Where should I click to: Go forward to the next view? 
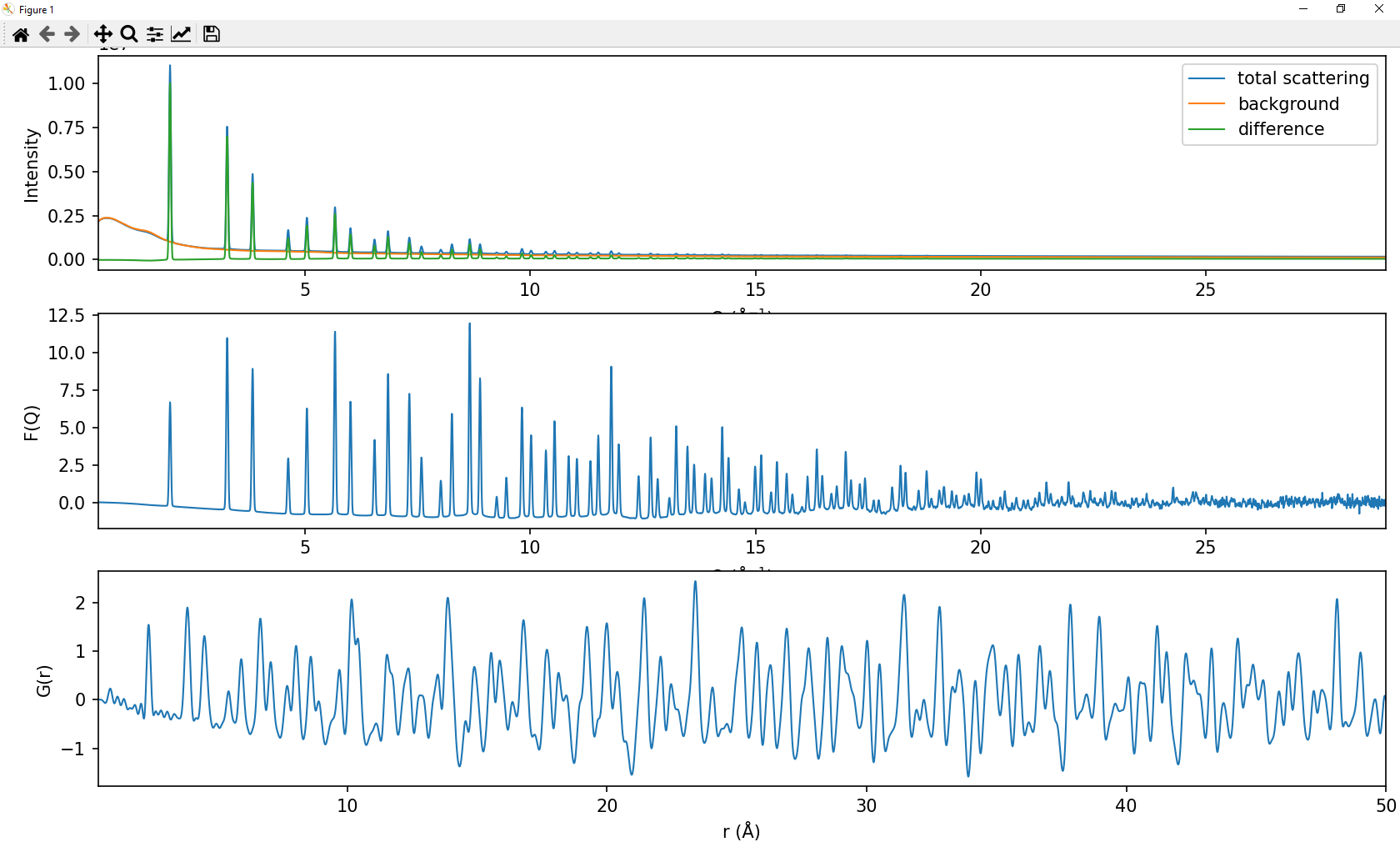(x=72, y=34)
